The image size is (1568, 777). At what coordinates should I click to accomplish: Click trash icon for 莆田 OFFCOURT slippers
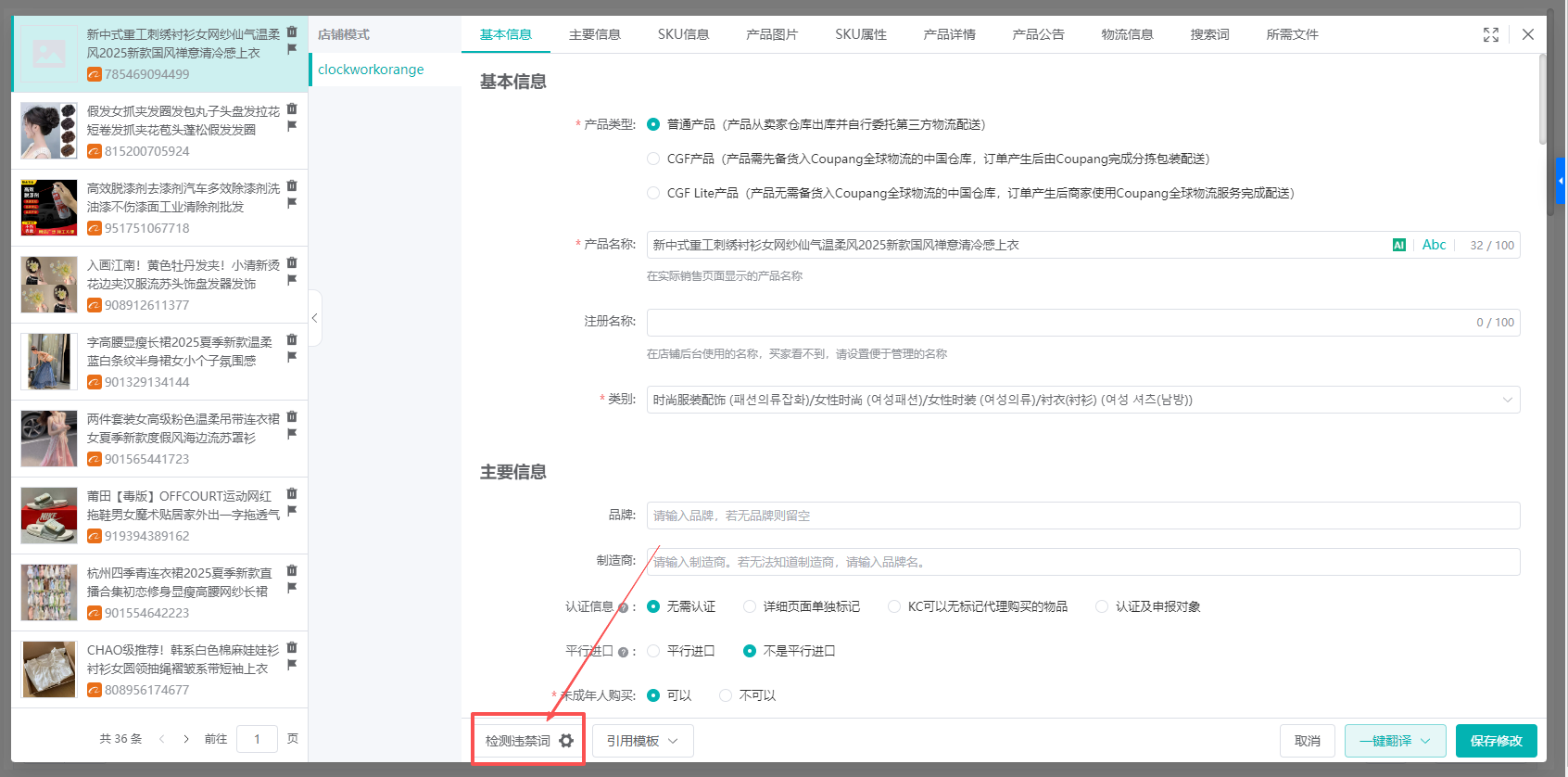point(292,493)
